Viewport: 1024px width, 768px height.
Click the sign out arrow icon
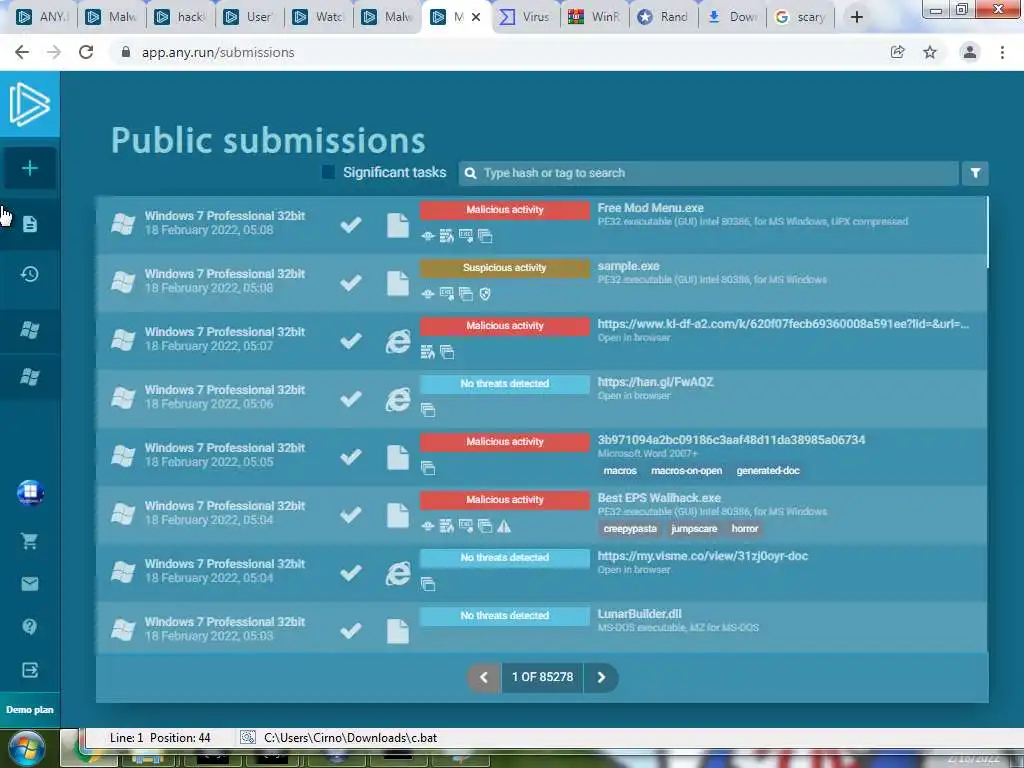29,670
